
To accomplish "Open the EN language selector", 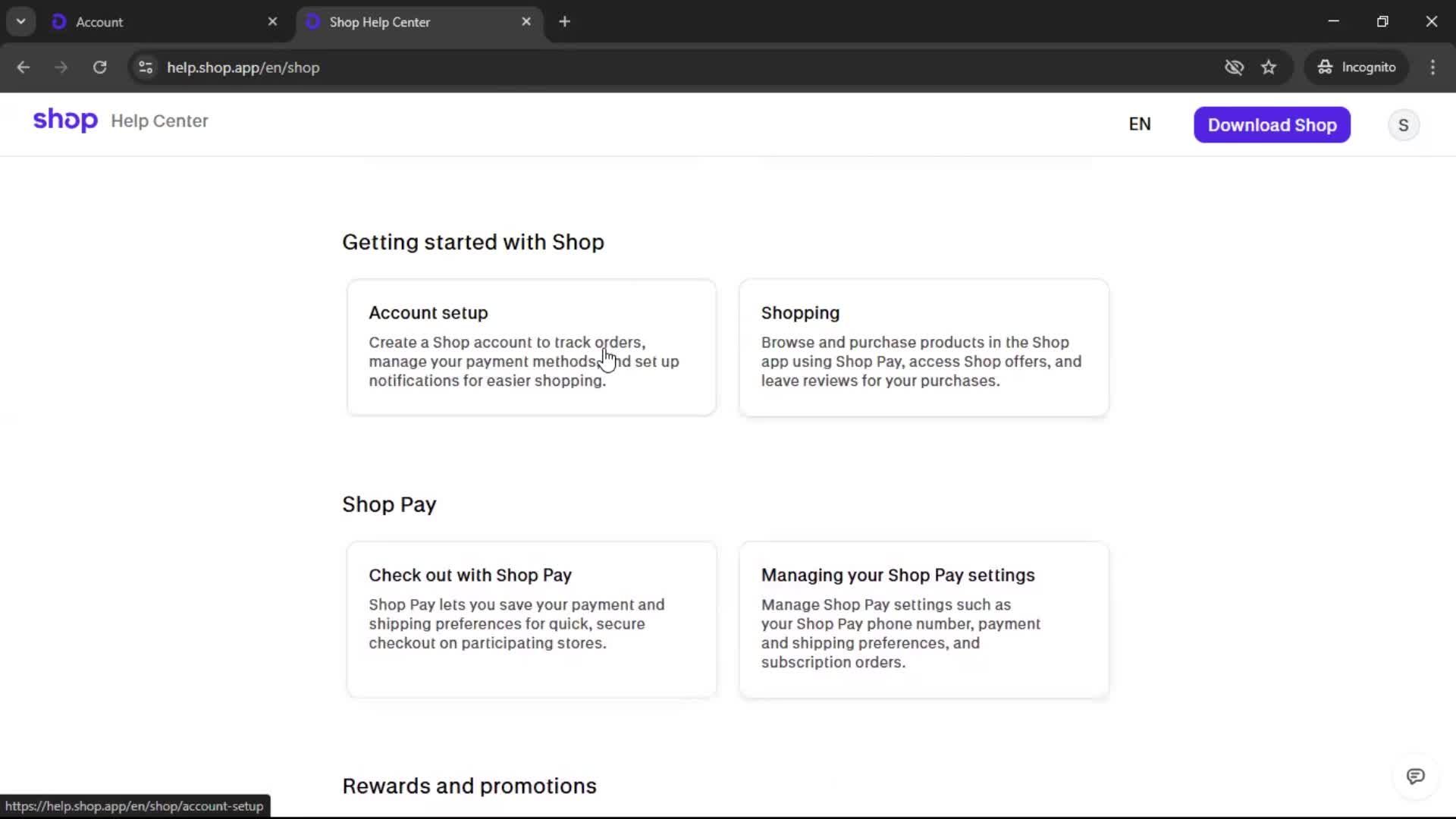I will coord(1139,124).
